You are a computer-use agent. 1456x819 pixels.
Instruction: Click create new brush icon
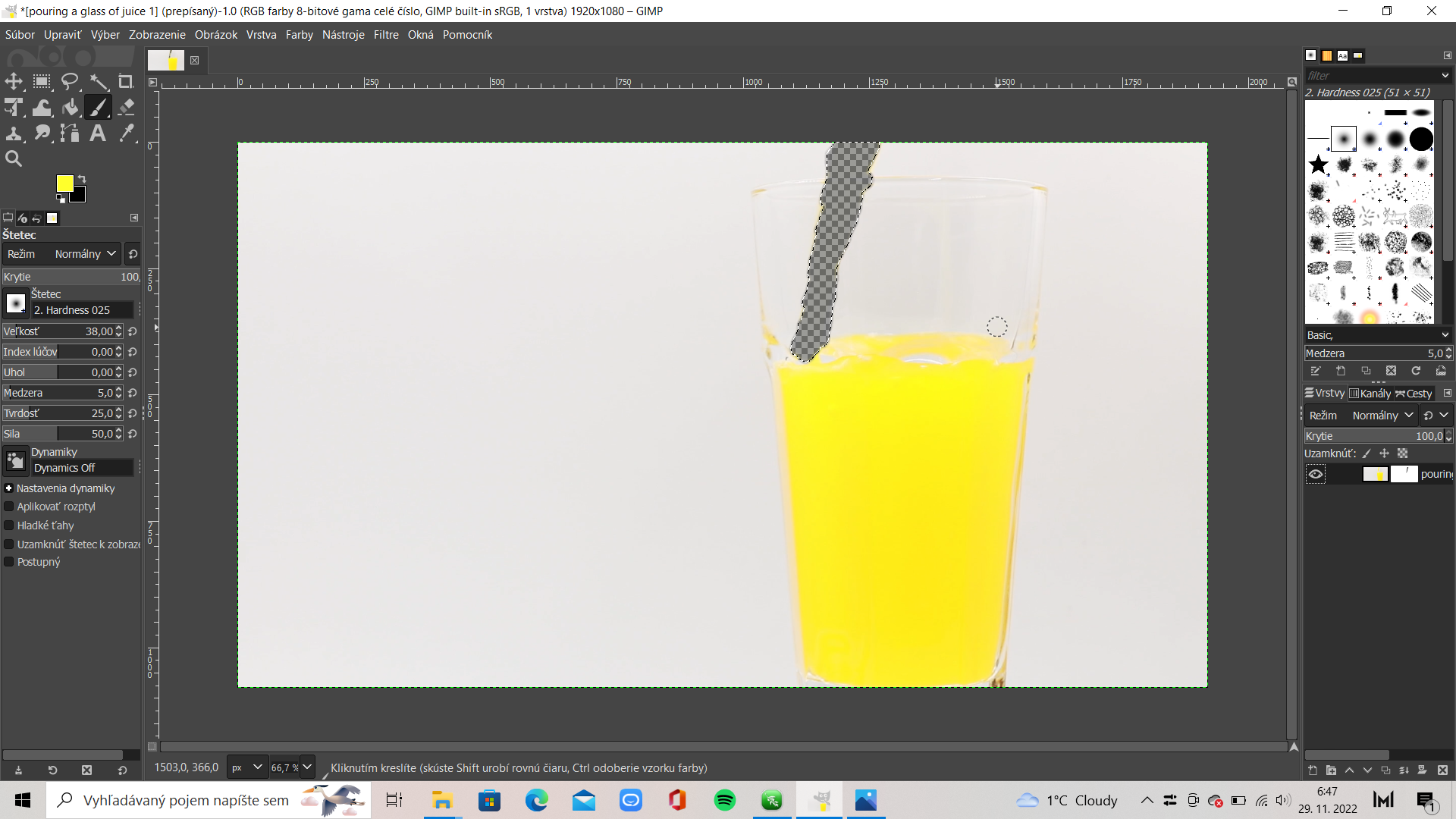pos(1341,371)
